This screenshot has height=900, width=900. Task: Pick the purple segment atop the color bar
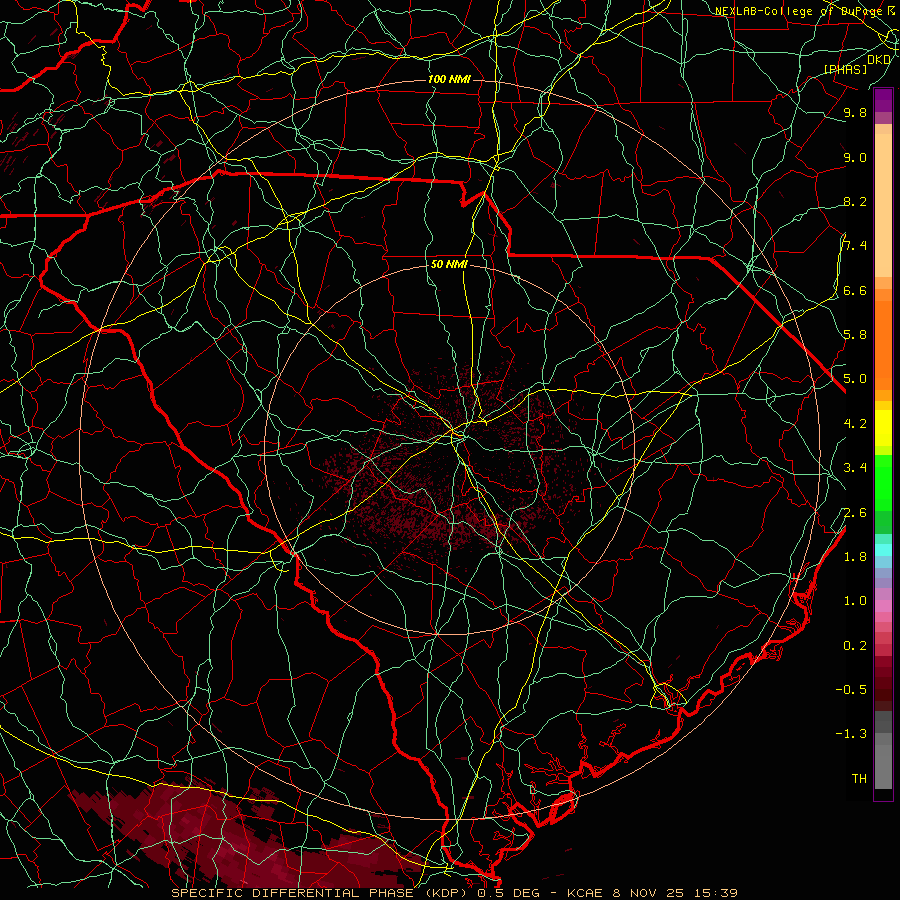[883, 100]
